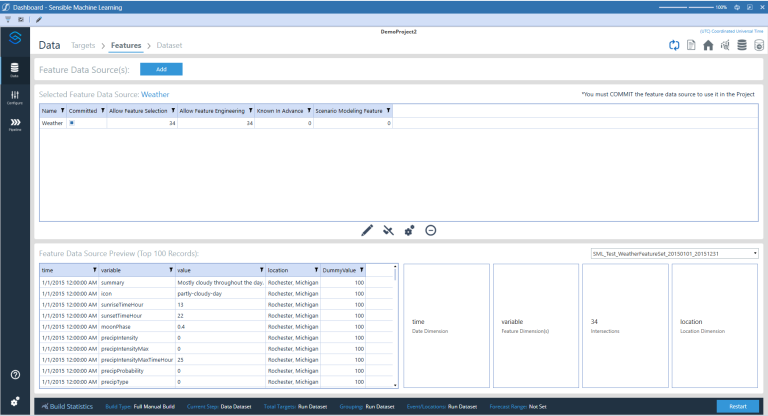Adjust the zoom slider in title bar
The height and width of the screenshot is (416, 768).
(686, 7)
